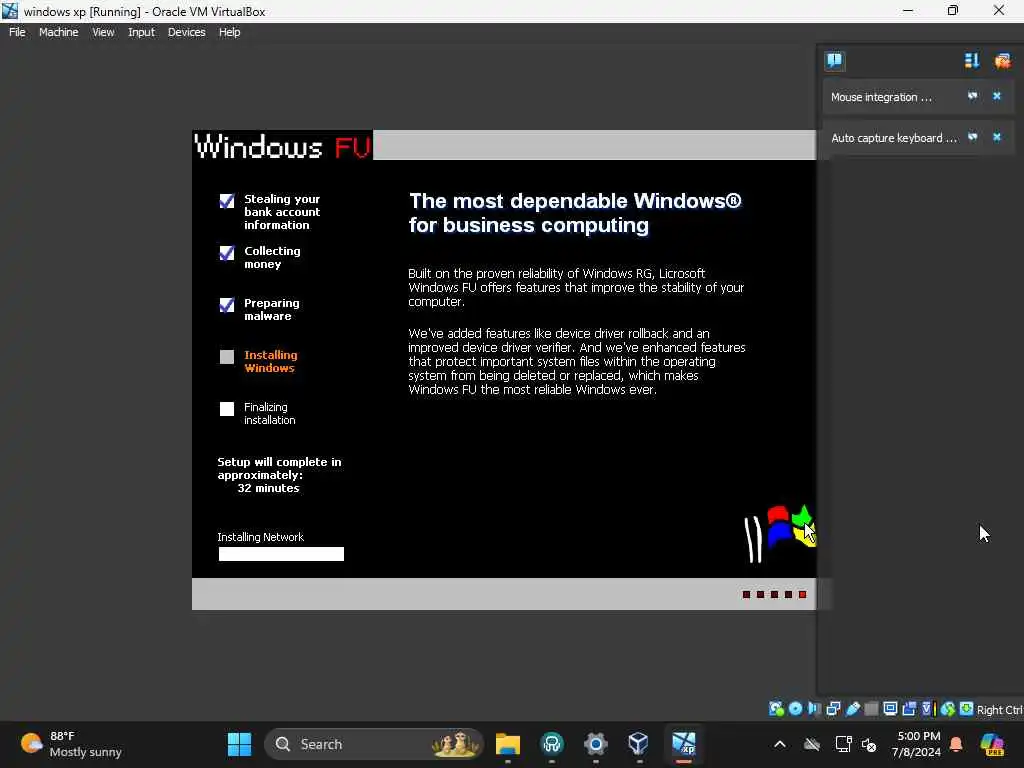This screenshot has width=1024, height=768.
Task: Expand details of Auto capture keyboard notification
Action: pos(972,137)
